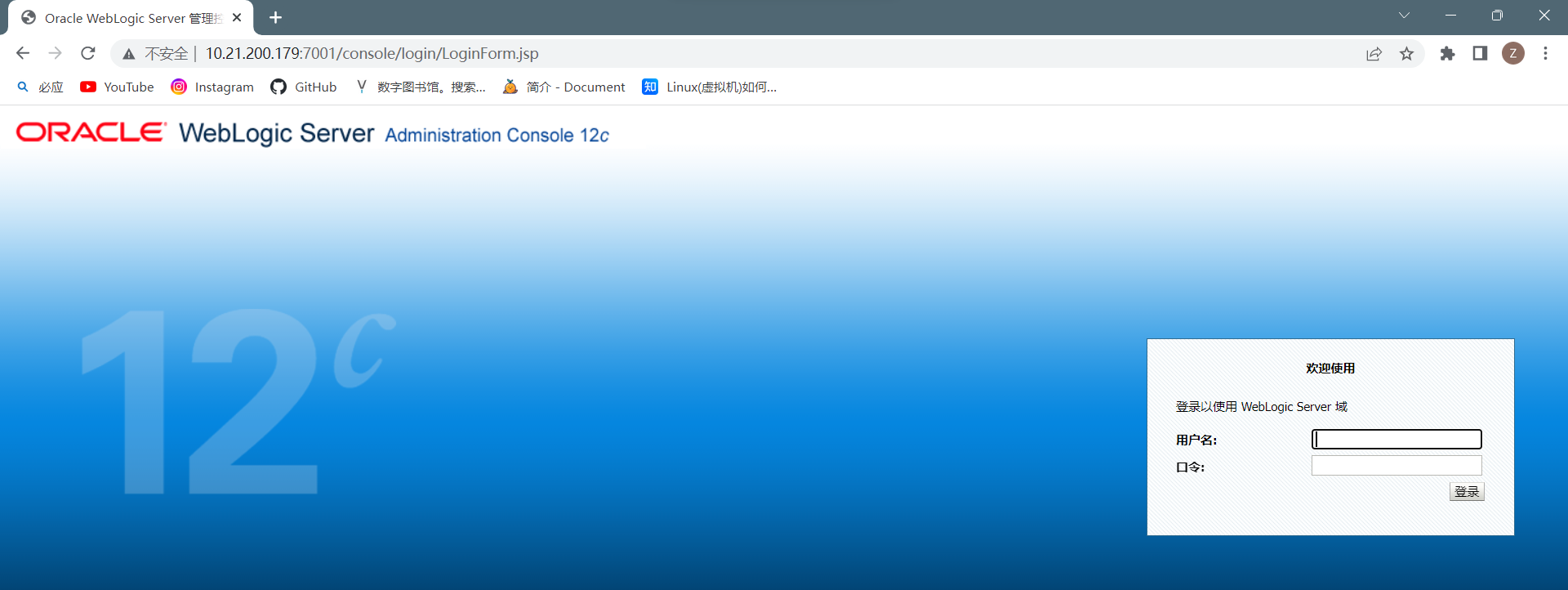
Task: Open the Extensions puzzle icon
Action: point(1447,54)
